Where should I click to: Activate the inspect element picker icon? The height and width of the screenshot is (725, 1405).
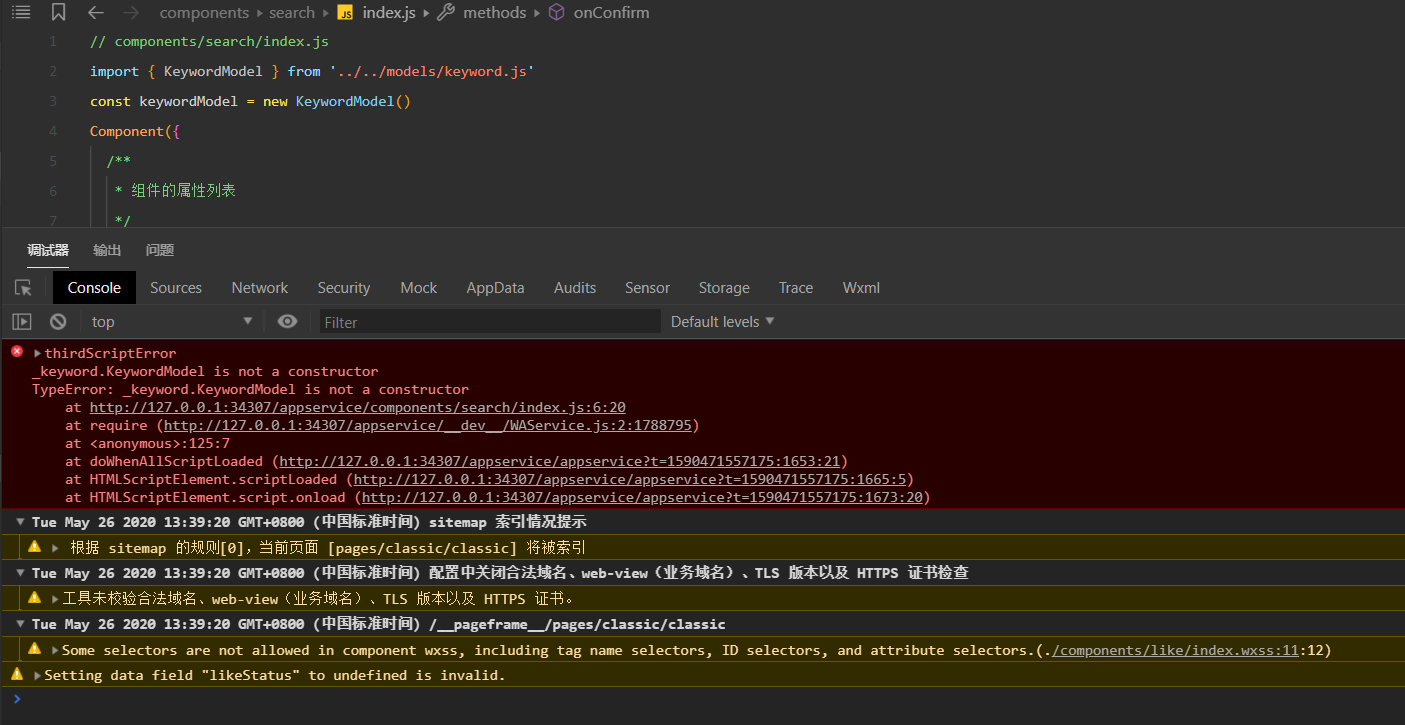(x=23, y=288)
